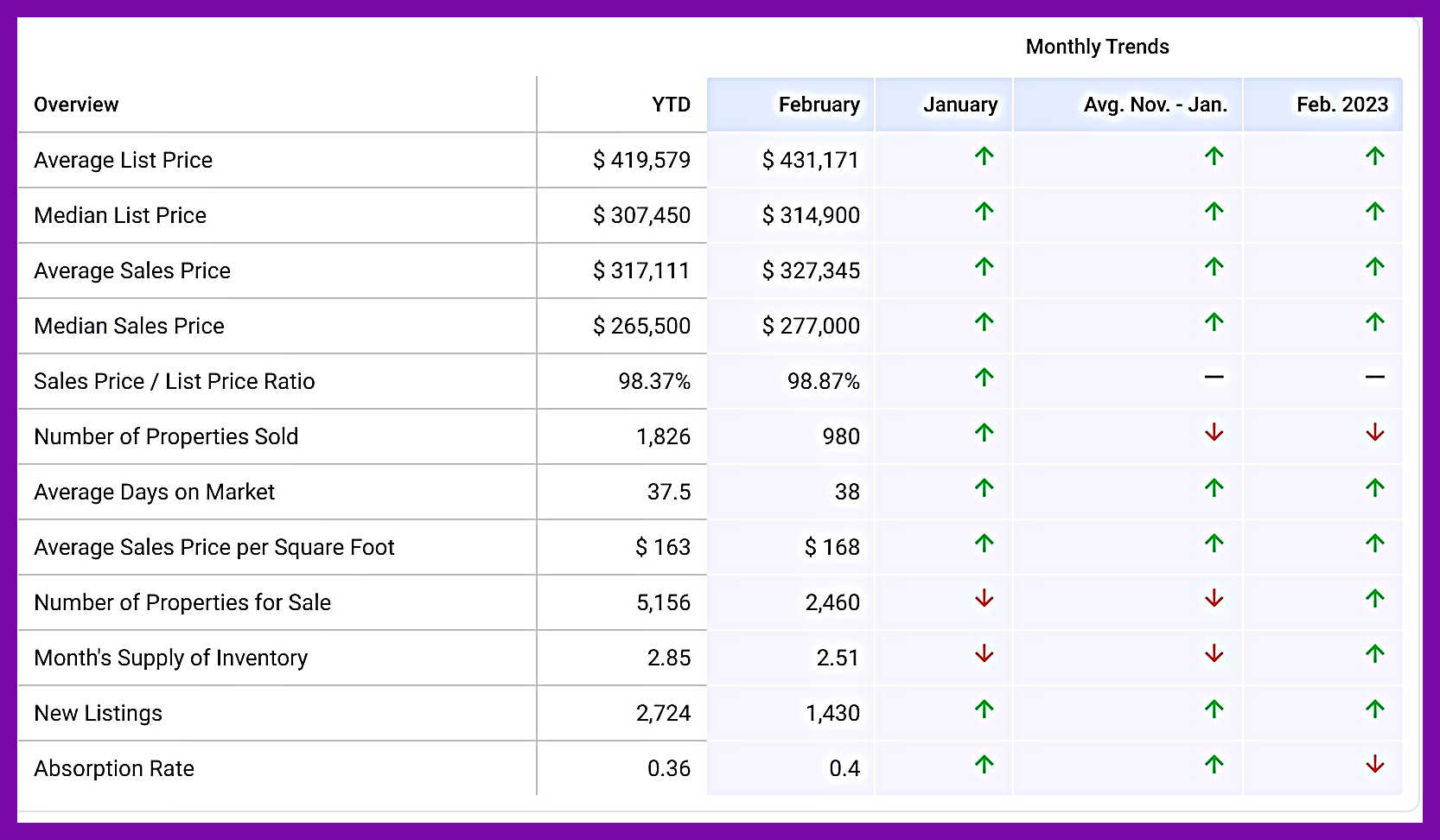The image size is (1440, 840).
Task: Click the green up arrow for Average Days on Market in Feb. 2023
Action: tap(1374, 488)
